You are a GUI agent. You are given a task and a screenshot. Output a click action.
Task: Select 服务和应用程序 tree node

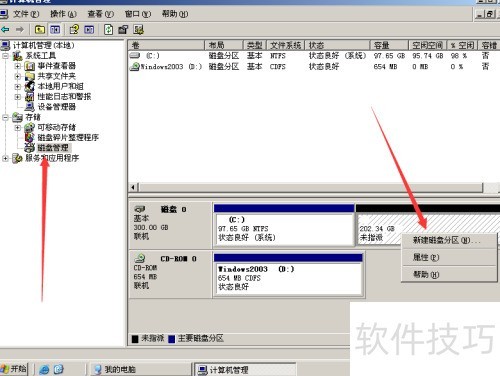pyautogui.click(x=52, y=158)
